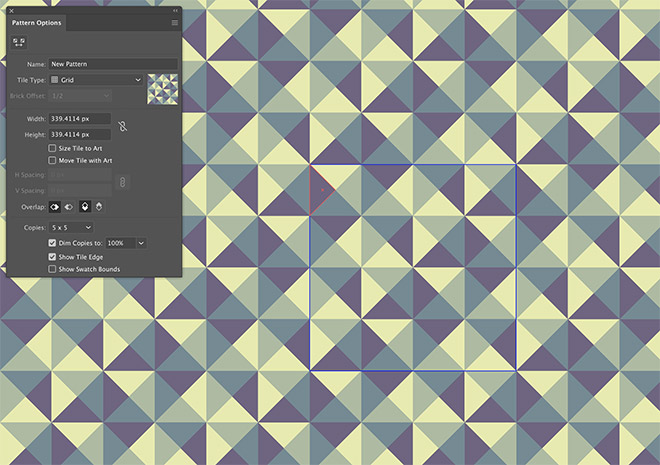660x465 pixels.
Task: Select Left in Front overlap
Action: pyautogui.click(x=55, y=207)
